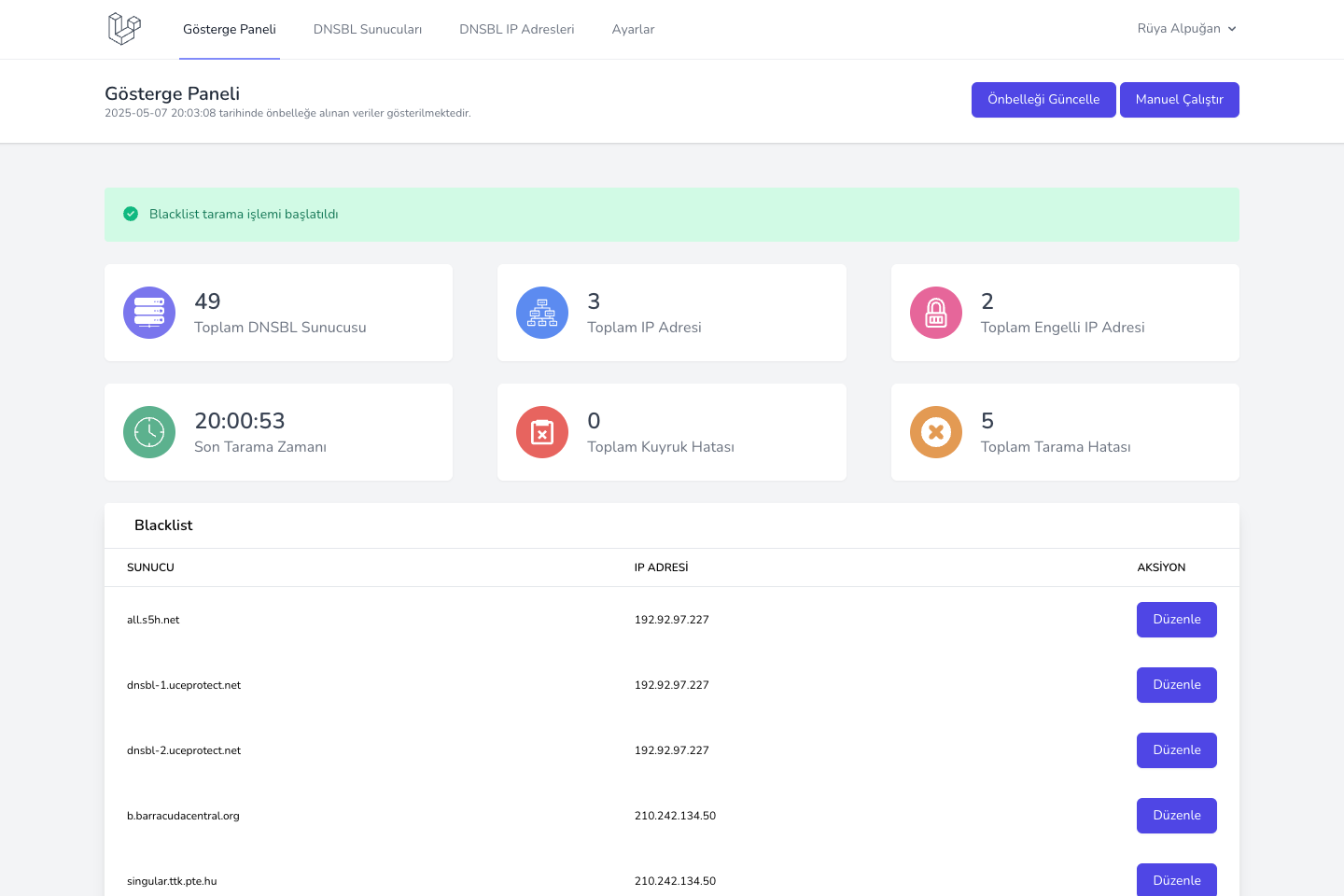Click the cache timestamp subtitle text
1344x896 pixels.
click(287, 113)
